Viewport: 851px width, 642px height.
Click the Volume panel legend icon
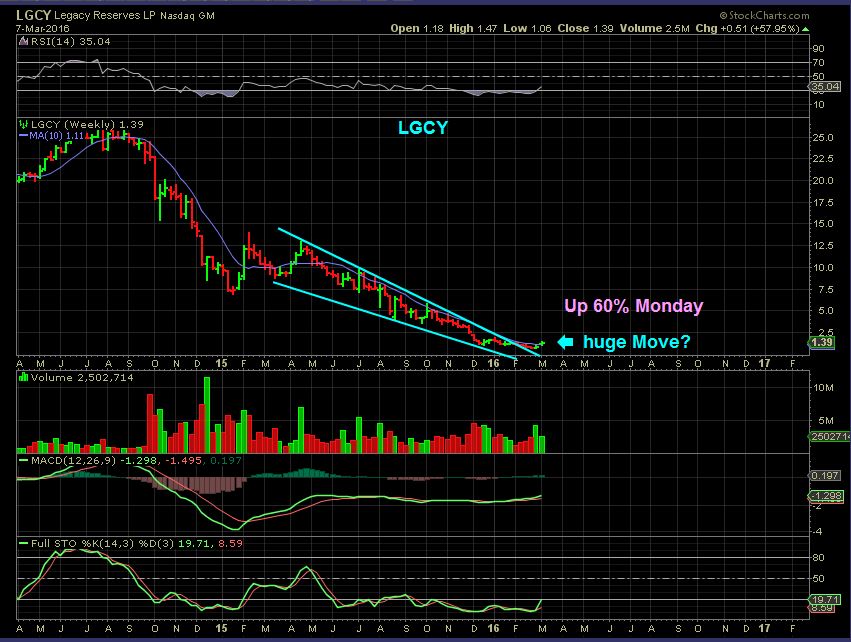[22, 376]
